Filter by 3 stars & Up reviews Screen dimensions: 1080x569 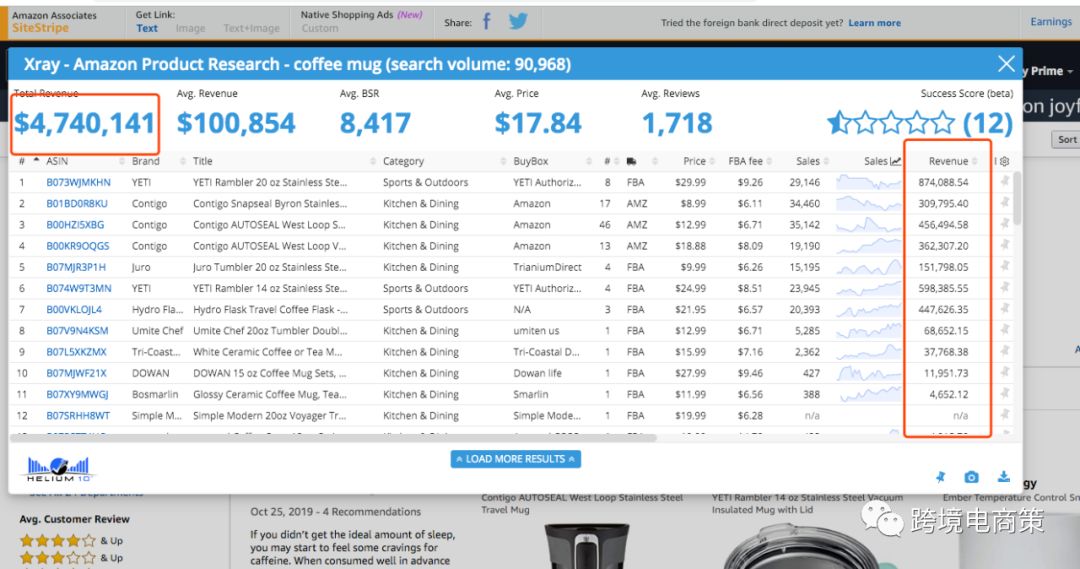point(71,558)
